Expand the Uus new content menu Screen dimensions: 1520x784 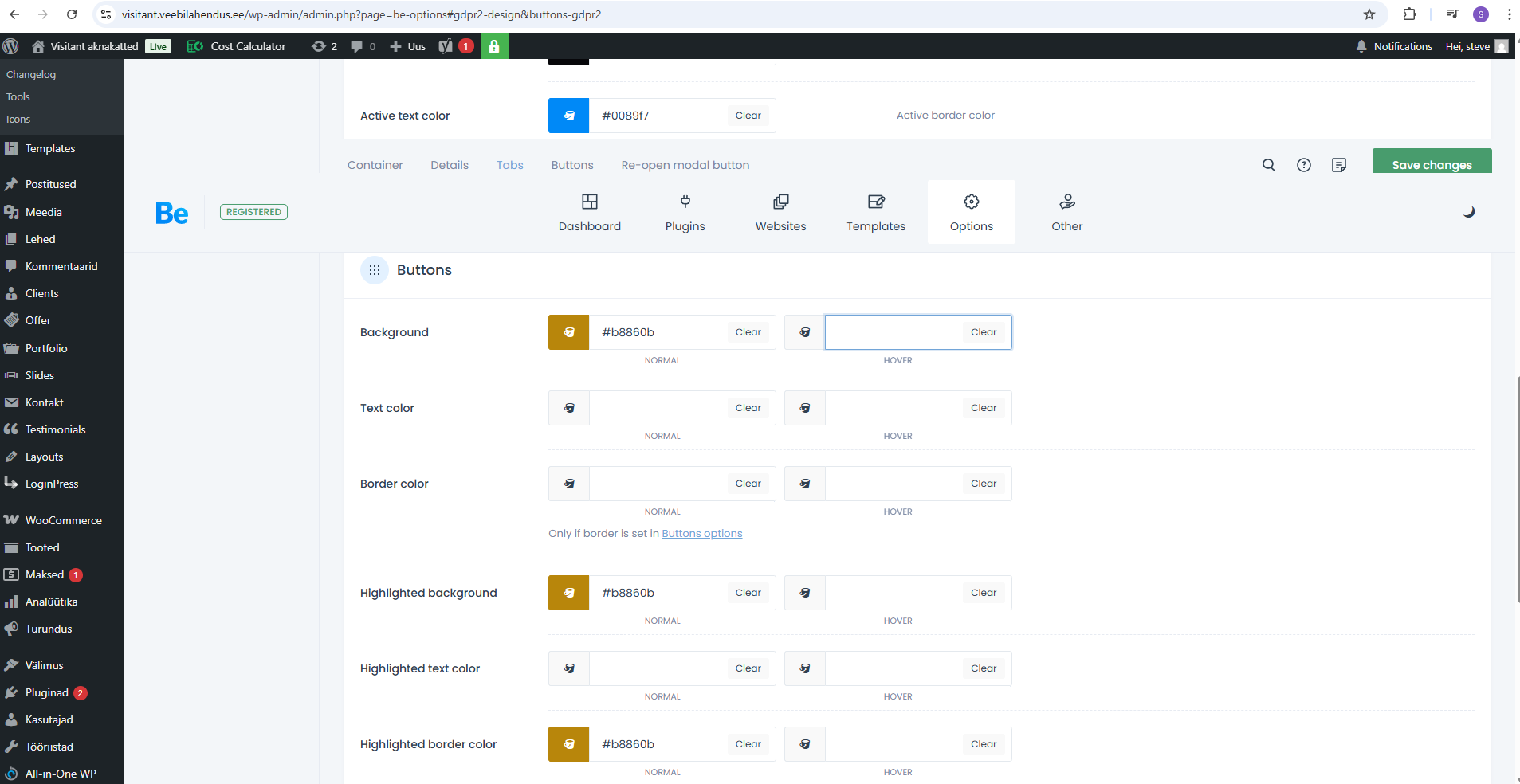point(407,46)
